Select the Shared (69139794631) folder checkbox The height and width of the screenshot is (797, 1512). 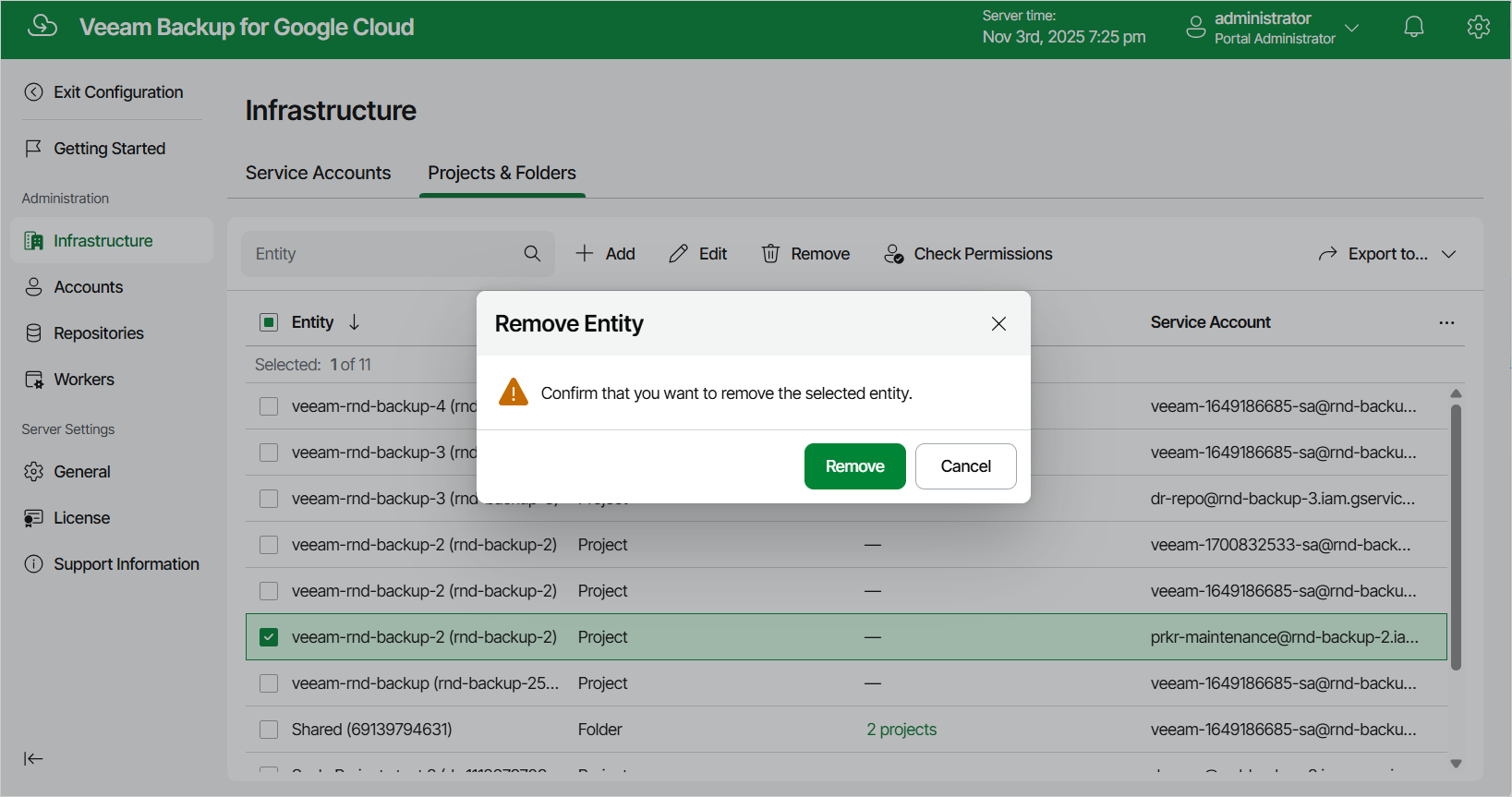click(x=269, y=730)
